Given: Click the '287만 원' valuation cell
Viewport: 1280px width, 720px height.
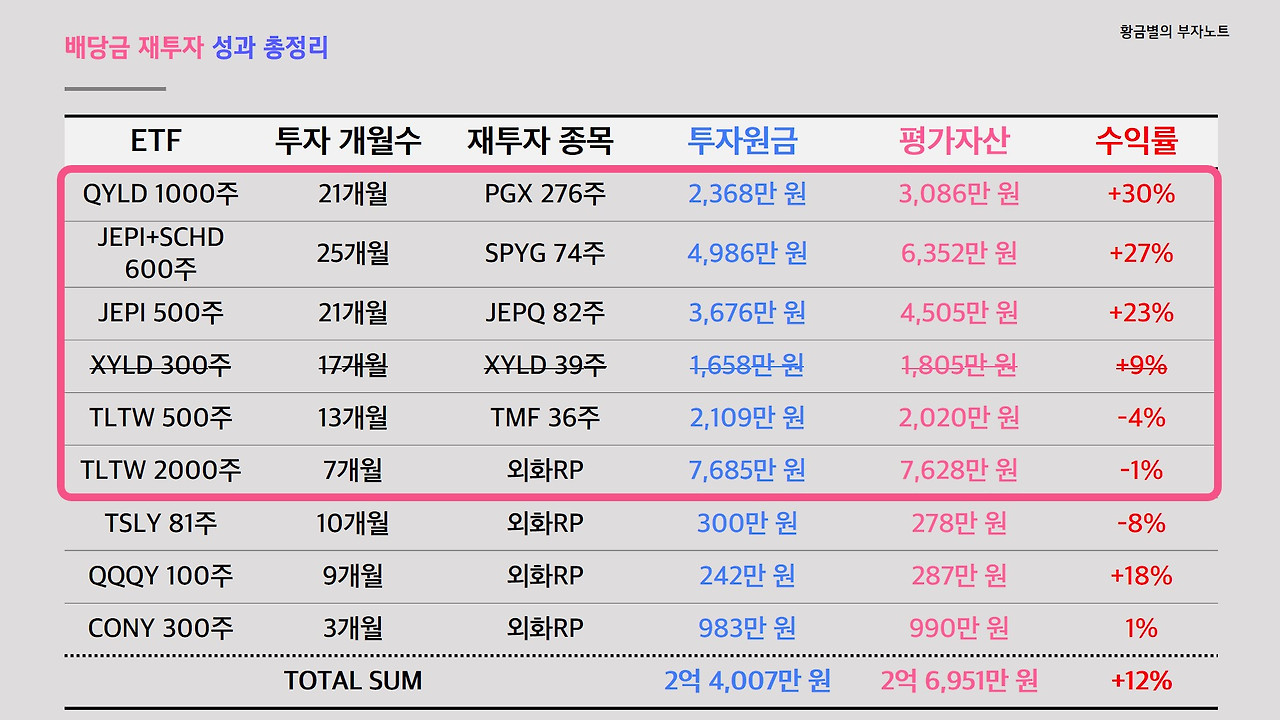Looking at the screenshot, I should pyautogui.click(x=959, y=576).
